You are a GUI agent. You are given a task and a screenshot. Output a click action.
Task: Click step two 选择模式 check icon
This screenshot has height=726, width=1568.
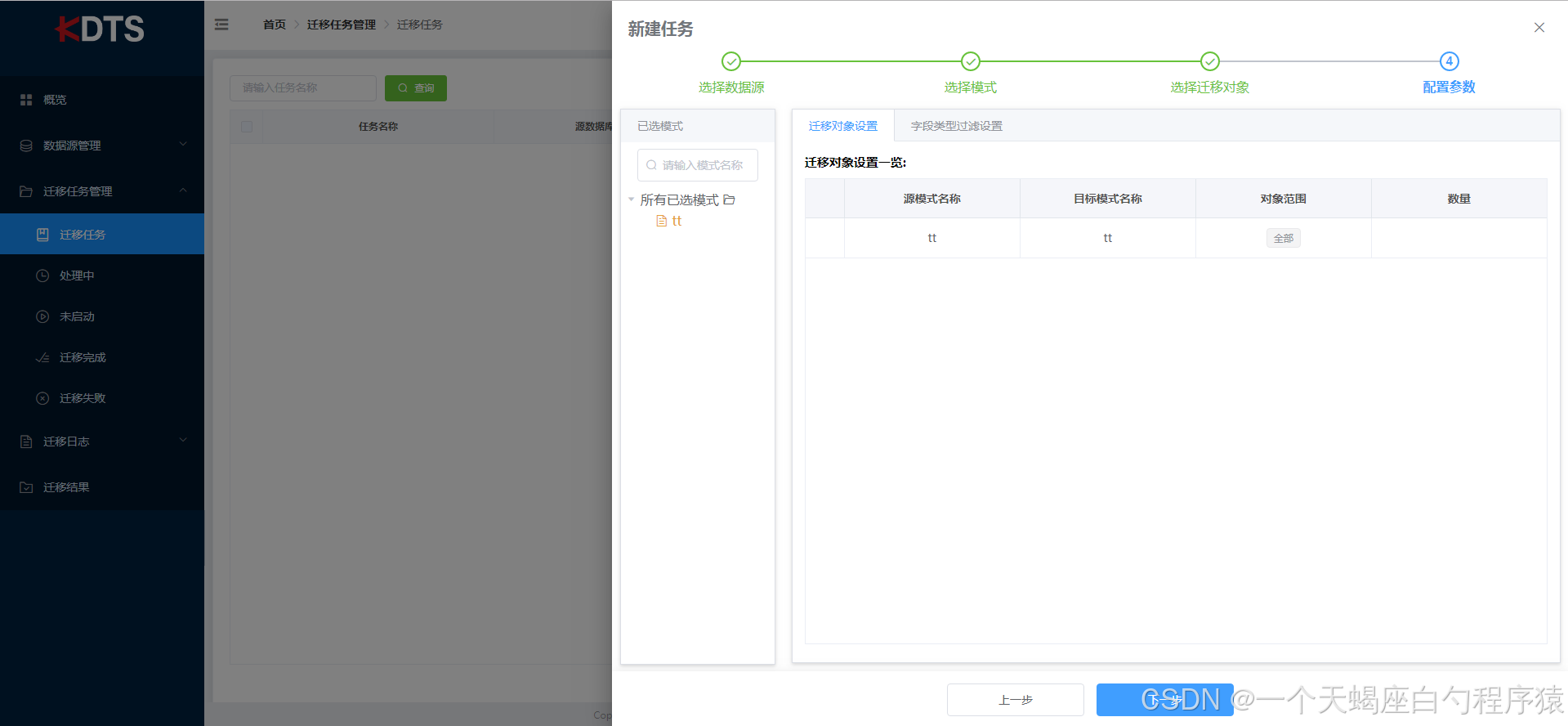click(x=971, y=61)
